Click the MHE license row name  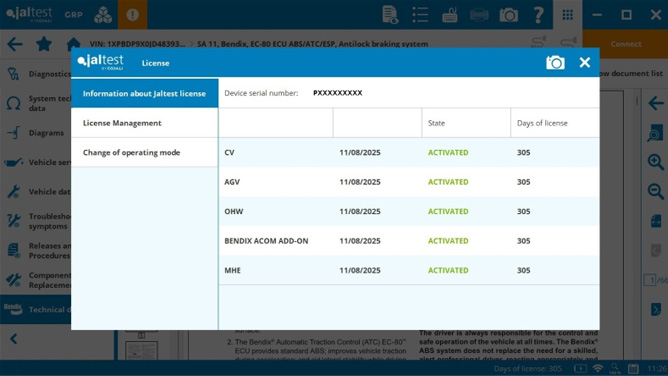click(233, 270)
